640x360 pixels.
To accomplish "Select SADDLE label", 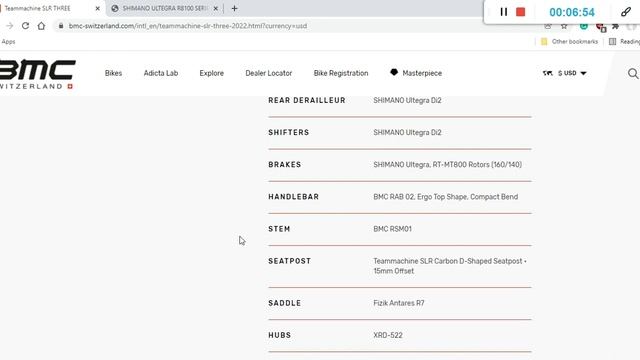I will (x=284, y=303).
